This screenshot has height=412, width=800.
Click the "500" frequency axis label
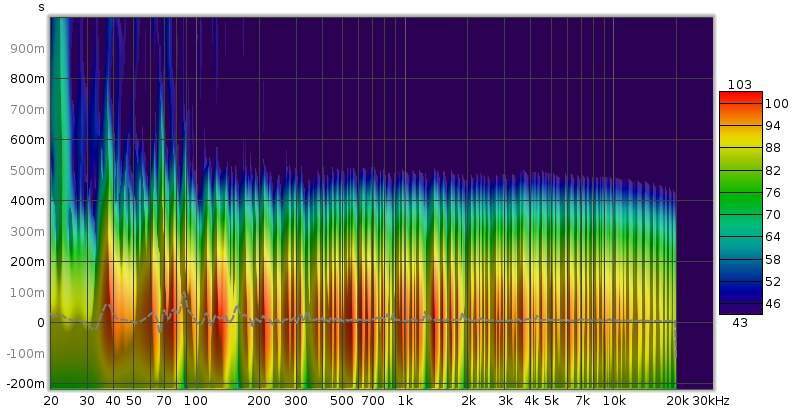[x=342, y=401]
